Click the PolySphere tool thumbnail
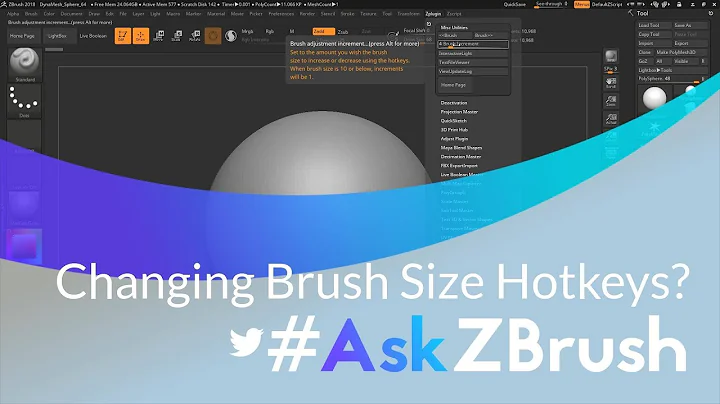The height and width of the screenshot is (404, 720). 654,98
